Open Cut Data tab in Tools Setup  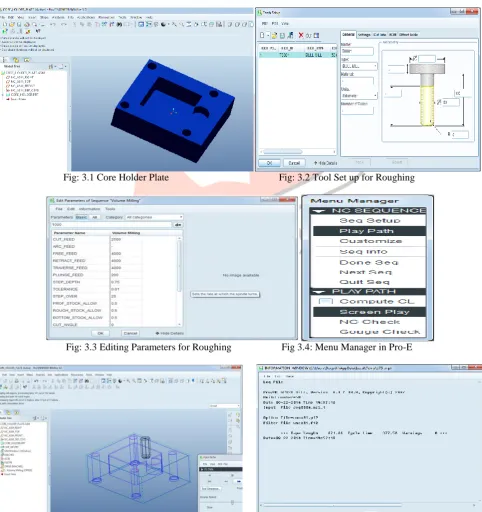tap(380, 35)
